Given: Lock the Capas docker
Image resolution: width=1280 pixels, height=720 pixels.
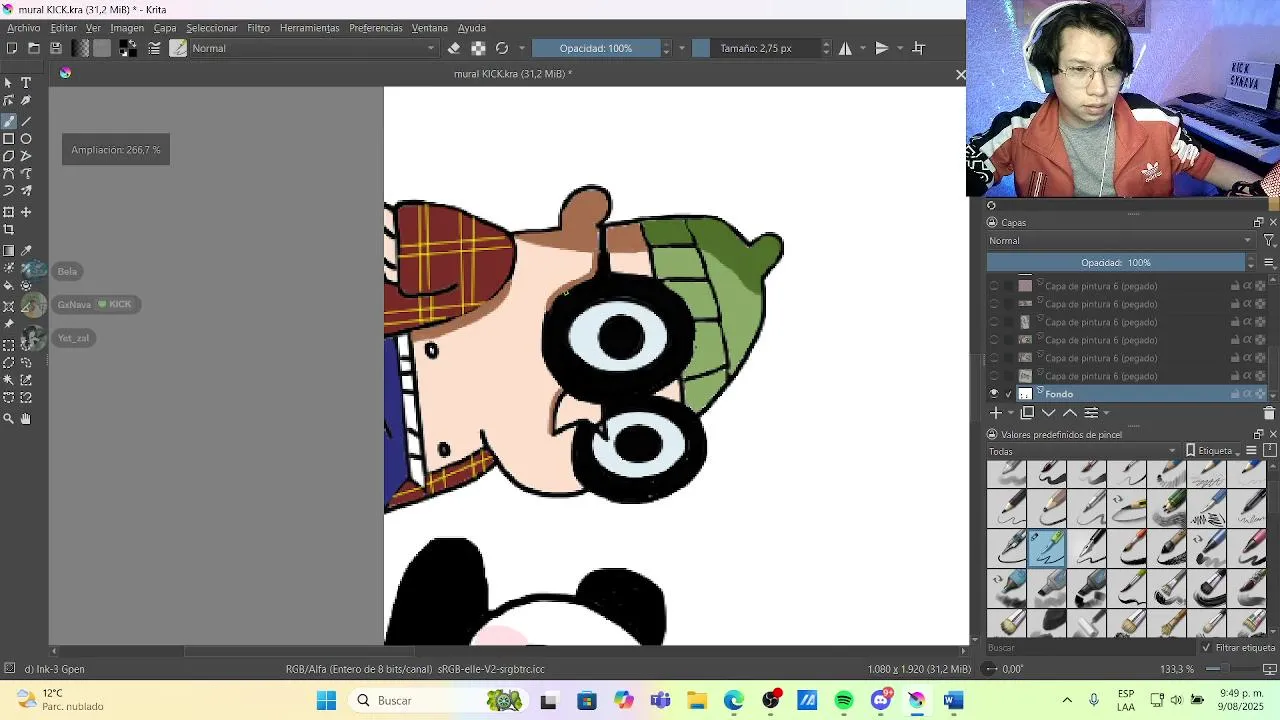Looking at the screenshot, I should pyautogui.click(x=992, y=223).
